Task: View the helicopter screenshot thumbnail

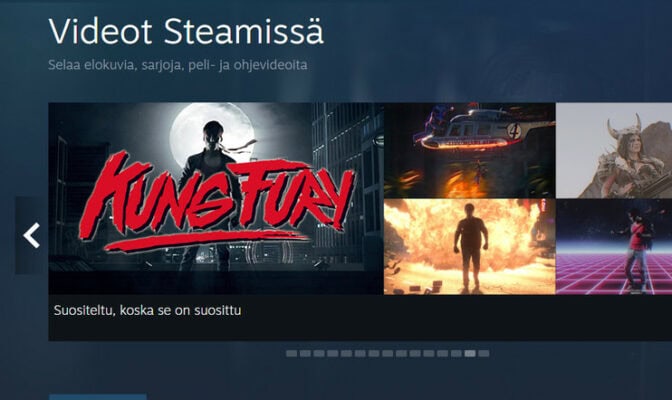Action: coord(469,150)
